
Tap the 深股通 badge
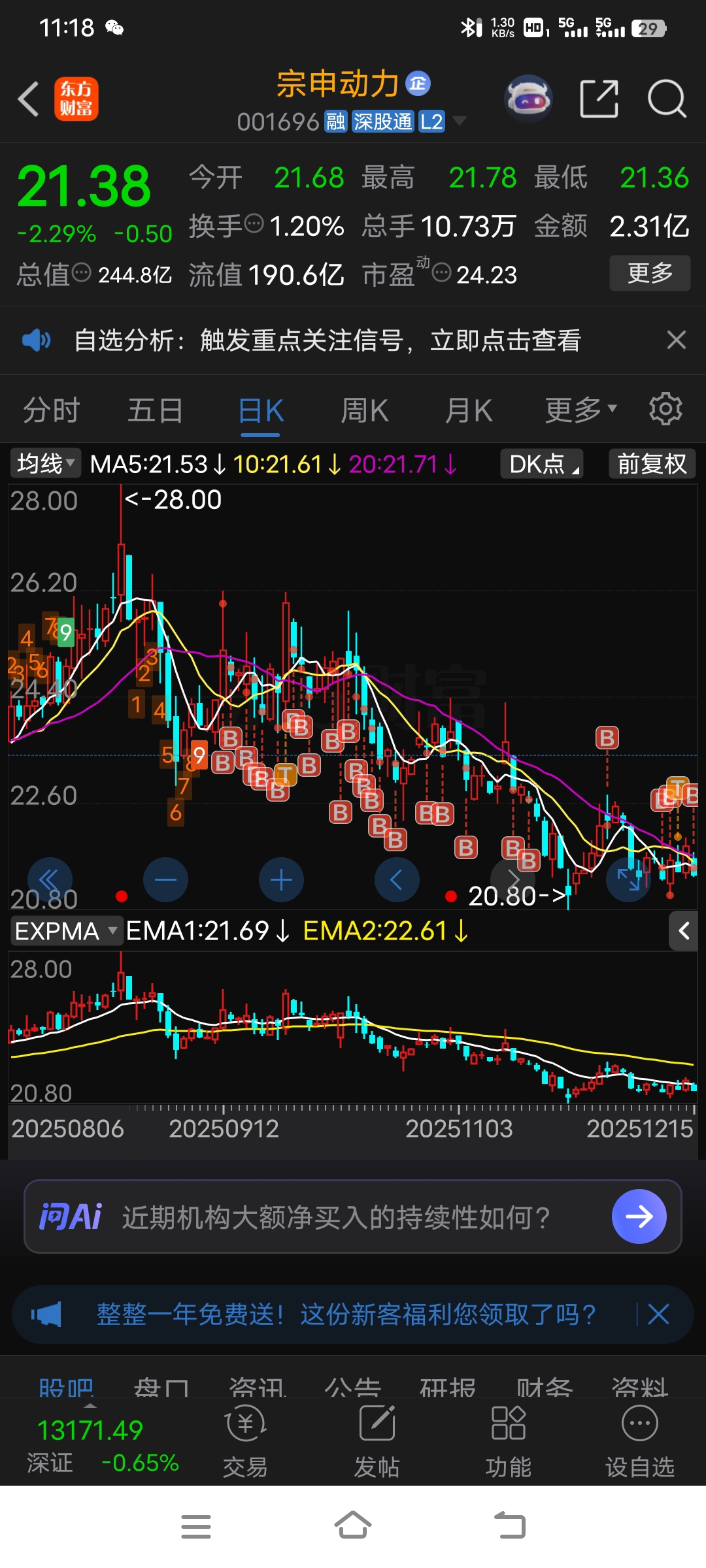pyautogui.click(x=383, y=122)
